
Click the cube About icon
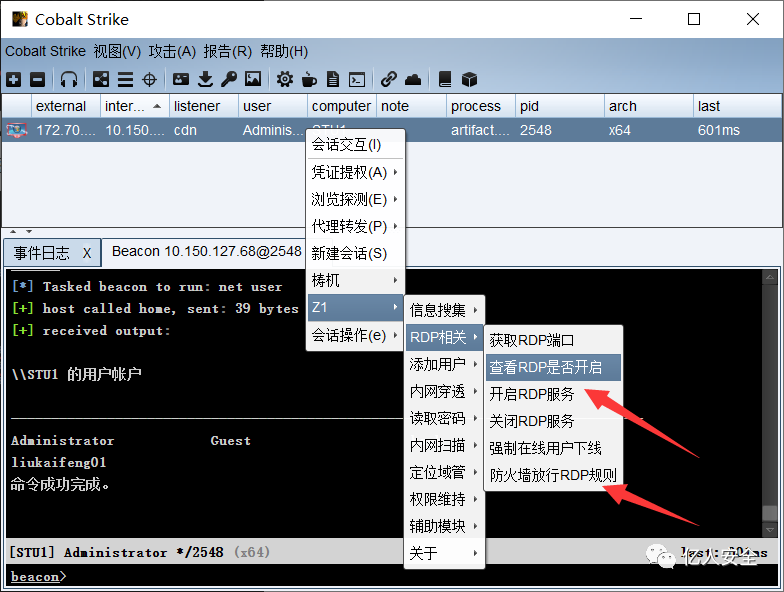(469, 79)
